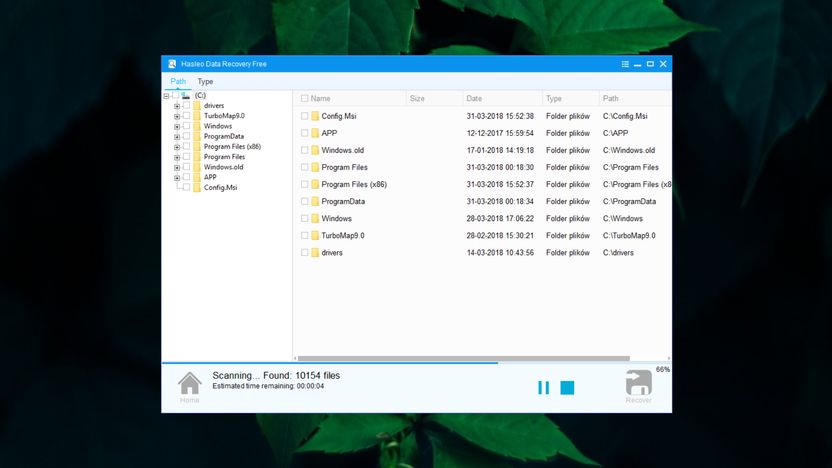Screen dimensions: 832x468
Task: Click the APP folder icon in the file list
Action: (x=315, y=133)
